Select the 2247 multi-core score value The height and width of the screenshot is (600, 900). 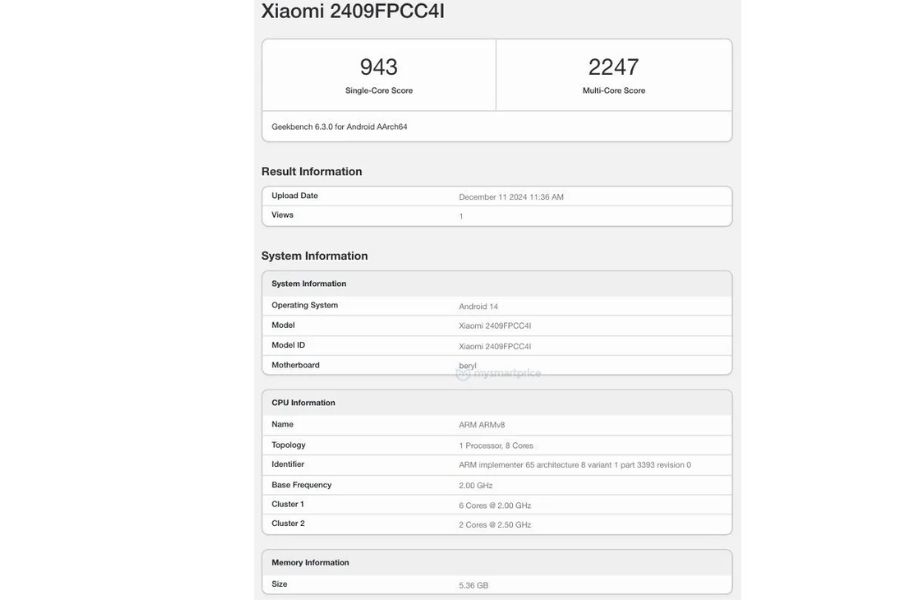click(x=614, y=67)
